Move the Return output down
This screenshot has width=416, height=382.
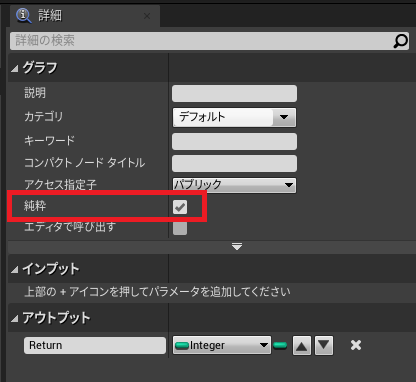(324, 346)
